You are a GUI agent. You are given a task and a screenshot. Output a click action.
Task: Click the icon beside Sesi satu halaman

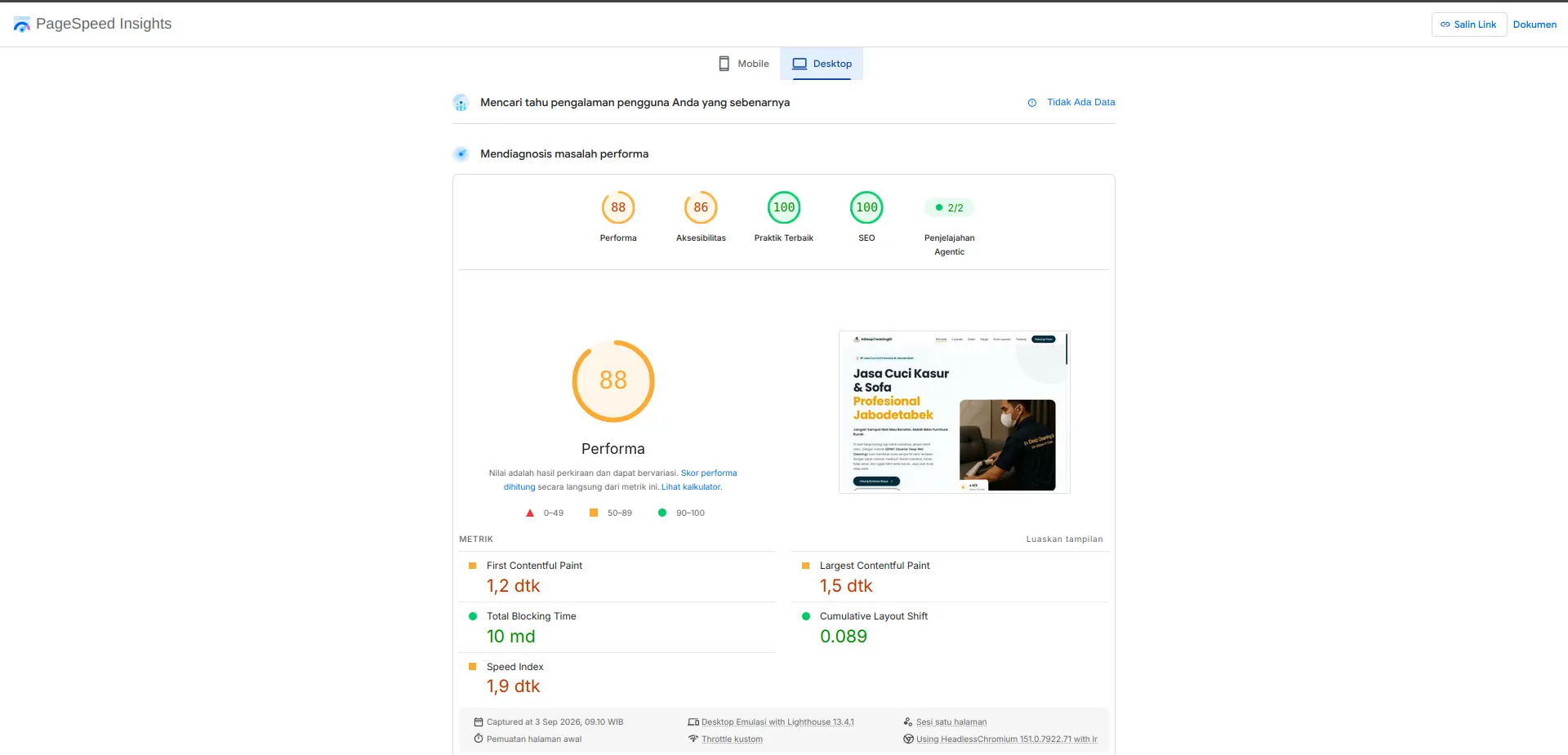(908, 722)
